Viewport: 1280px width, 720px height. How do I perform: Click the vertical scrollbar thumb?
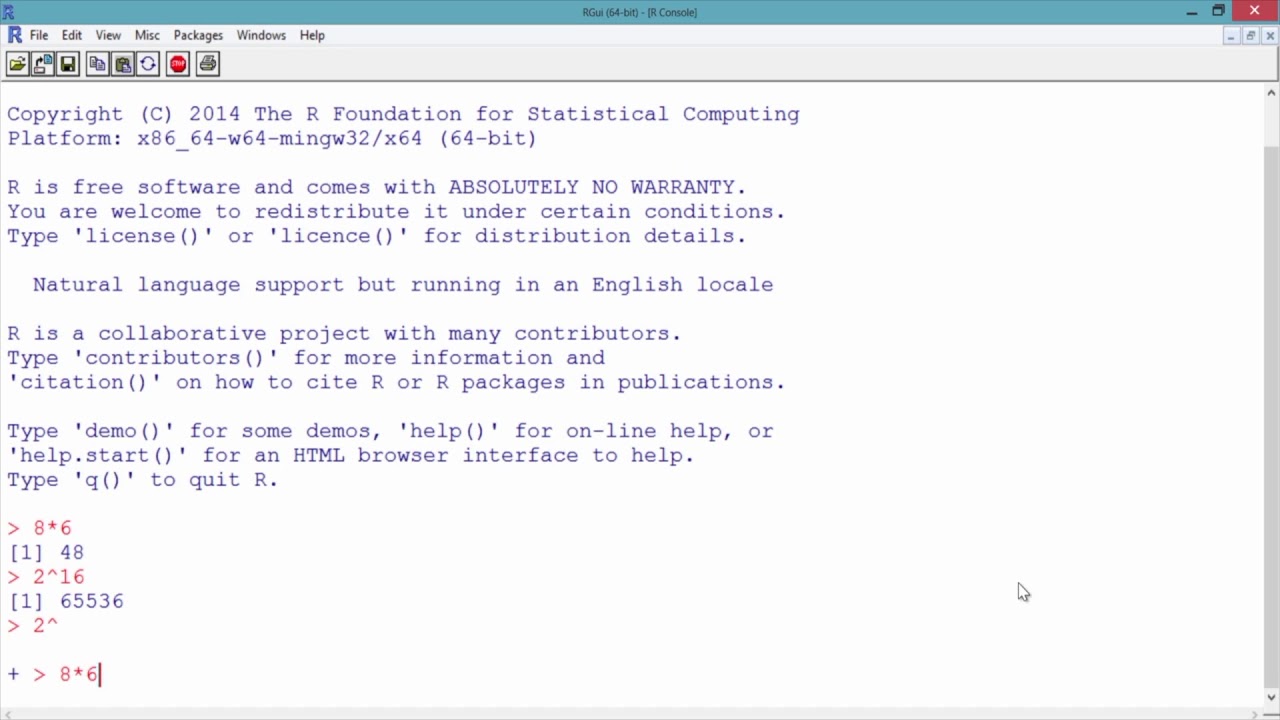[1271, 416]
